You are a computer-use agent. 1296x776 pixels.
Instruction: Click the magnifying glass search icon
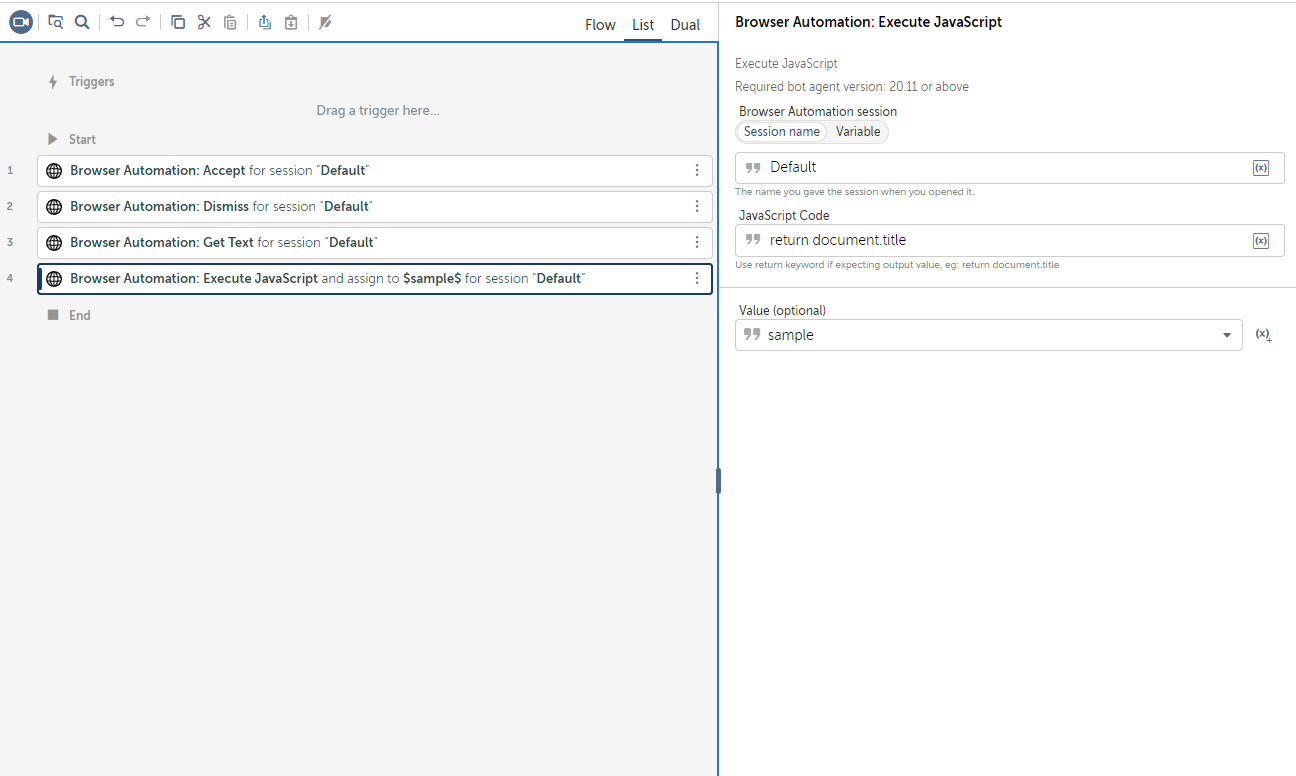pos(82,22)
